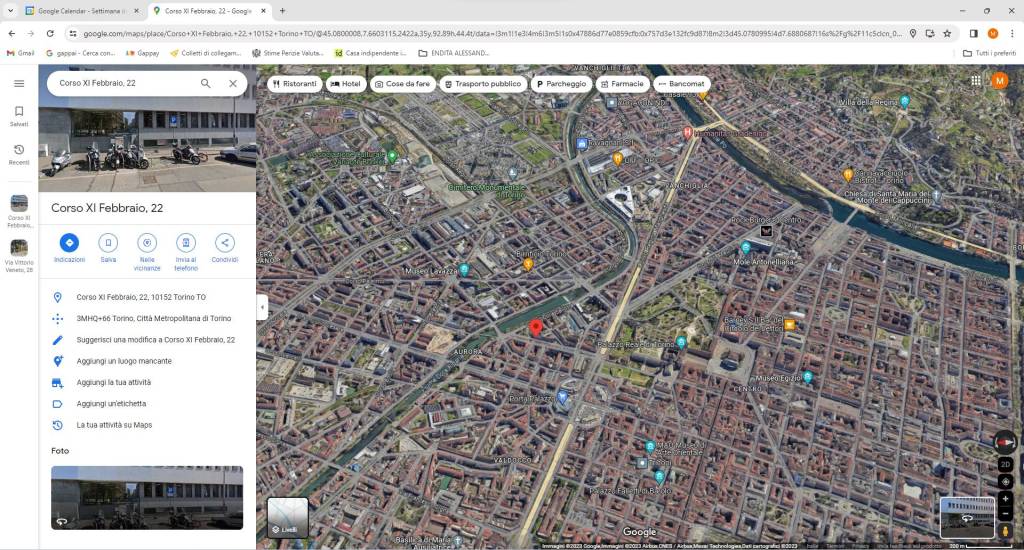1024x550 pixels.
Task: Open Recenti recent places list
Action: click(19, 154)
